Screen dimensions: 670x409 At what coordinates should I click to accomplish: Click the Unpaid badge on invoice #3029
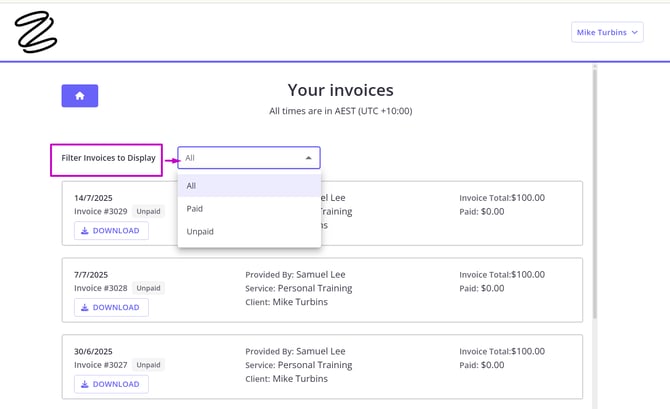coord(148,211)
